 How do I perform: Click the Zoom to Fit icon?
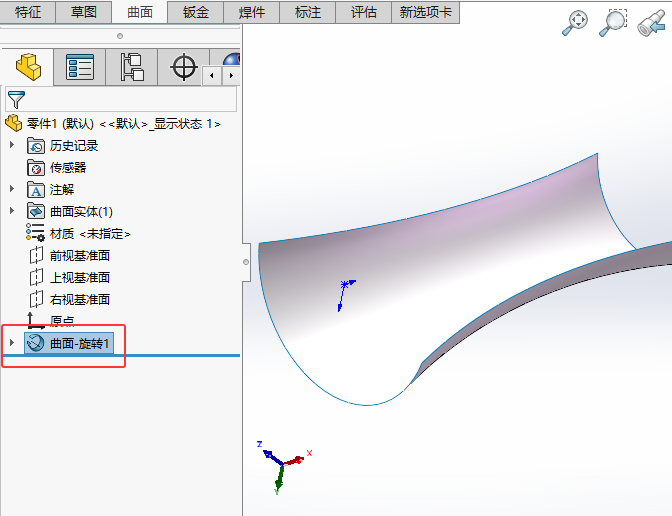pos(575,23)
